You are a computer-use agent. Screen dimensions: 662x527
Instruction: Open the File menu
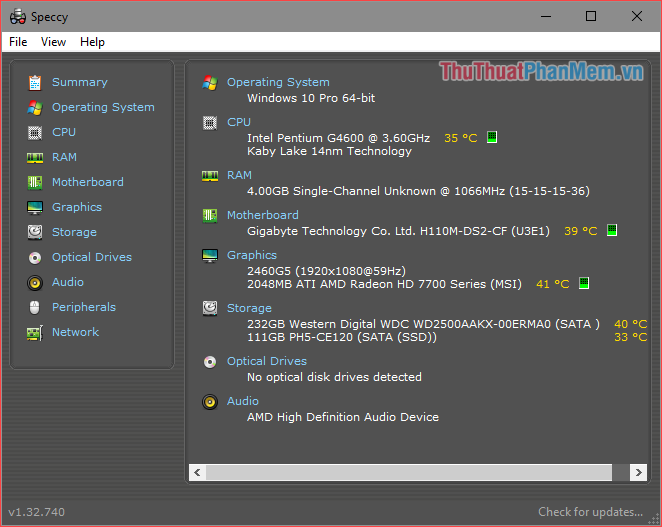coord(18,42)
